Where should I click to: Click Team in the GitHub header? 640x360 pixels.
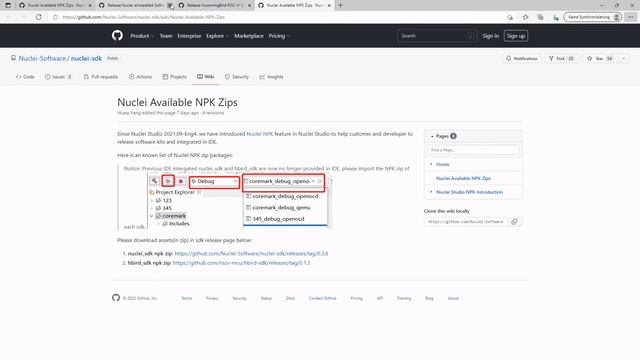[166, 36]
